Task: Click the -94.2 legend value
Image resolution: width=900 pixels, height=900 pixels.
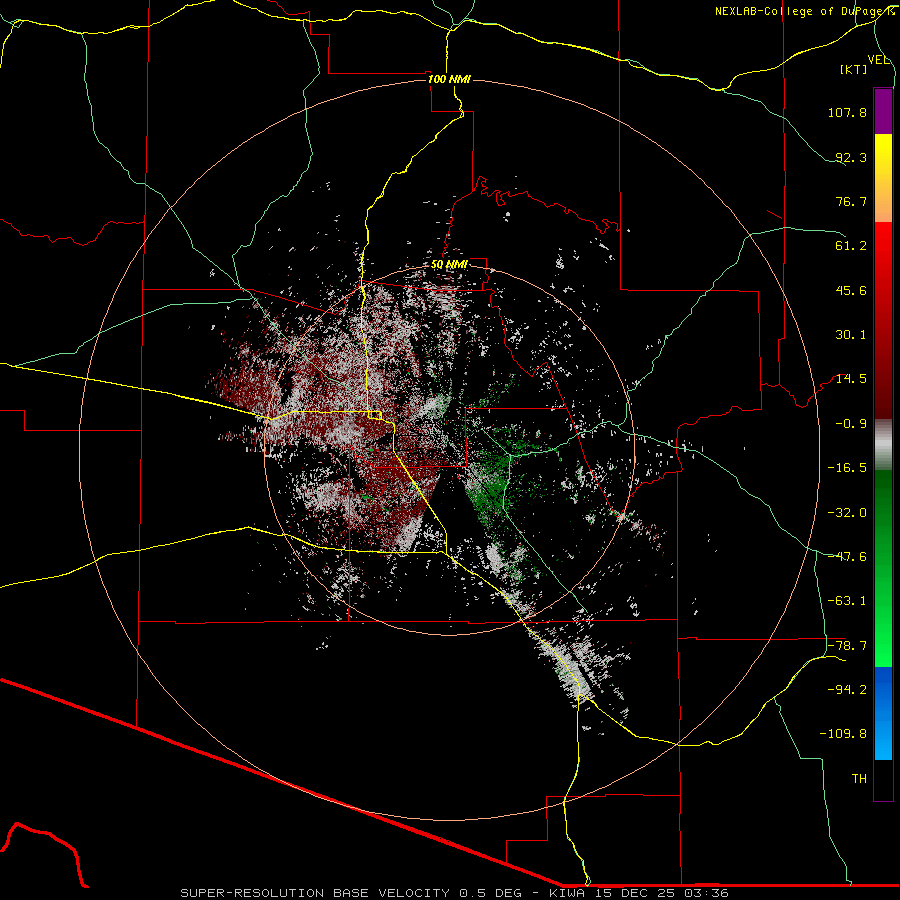Action: coord(847,689)
